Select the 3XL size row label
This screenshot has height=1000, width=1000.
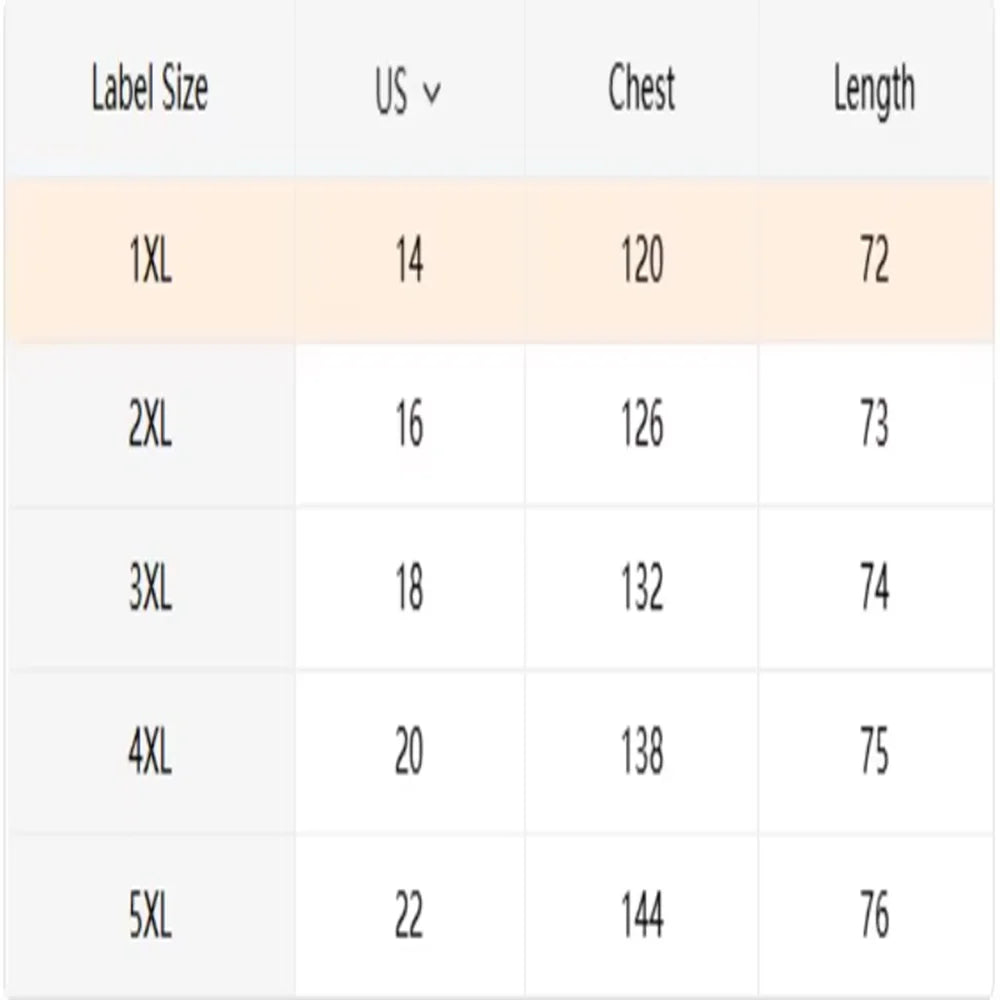click(150, 589)
